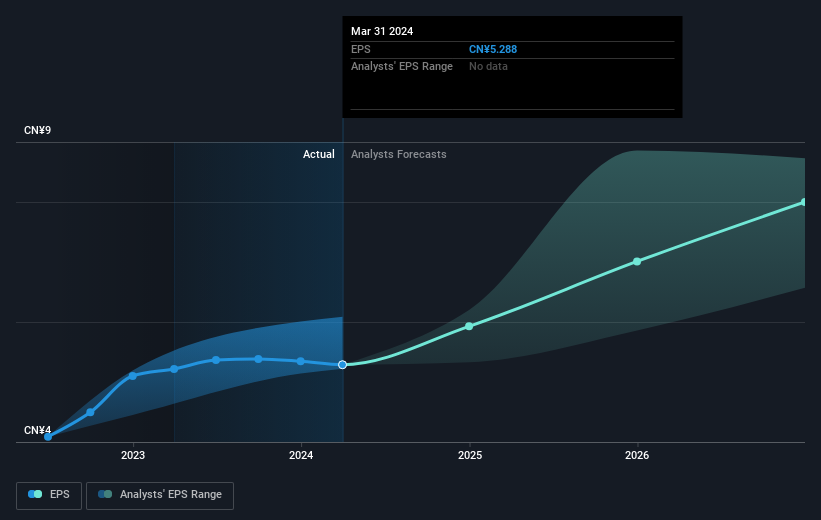Click the CN¥4 y-axis label
Viewport: 821px width, 520px height.
38,430
